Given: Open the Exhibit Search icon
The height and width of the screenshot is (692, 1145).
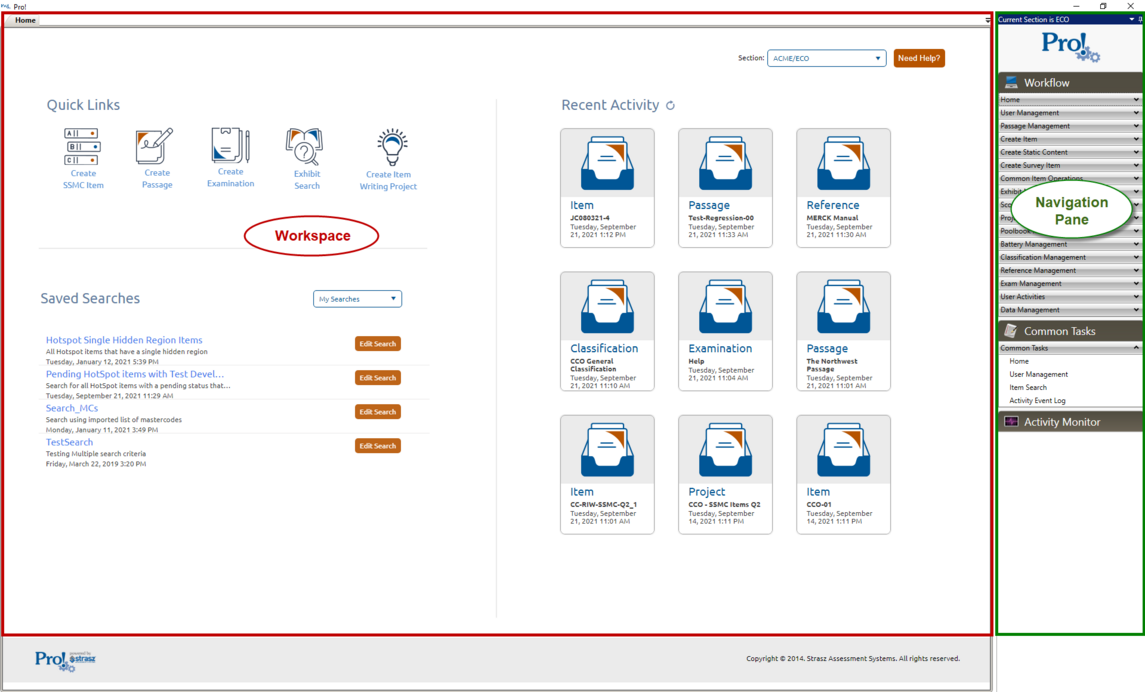Looking at the screenshot, I should pyautogui.click(x=305, y=147).
